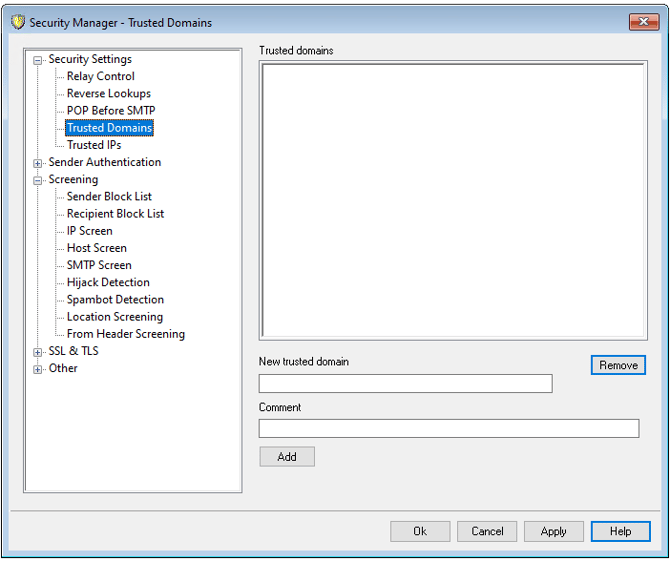
Task: Expand the SSL & TLS node
Action: [x=38, y=352]
